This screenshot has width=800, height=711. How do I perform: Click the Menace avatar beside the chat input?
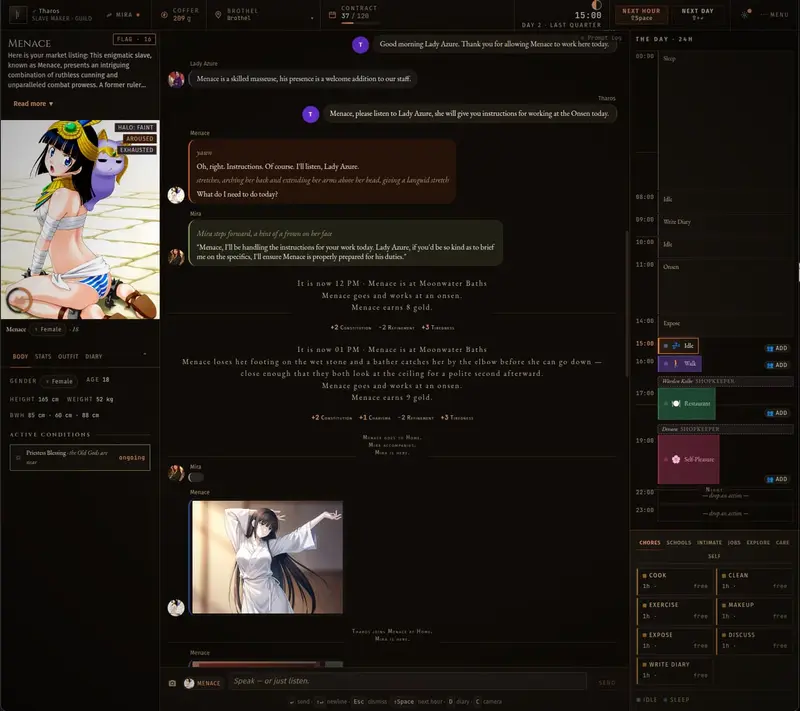point(189,683)
